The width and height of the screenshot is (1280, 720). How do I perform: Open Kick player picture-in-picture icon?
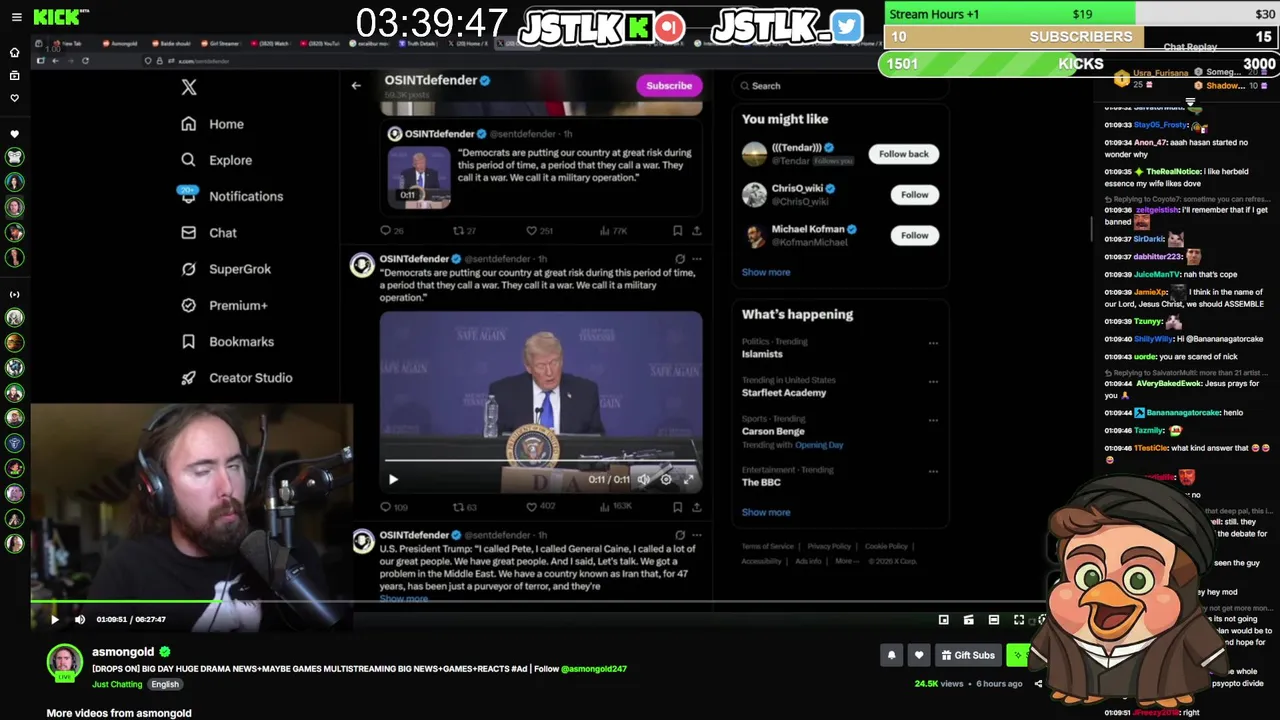click(x=944, y=620)
